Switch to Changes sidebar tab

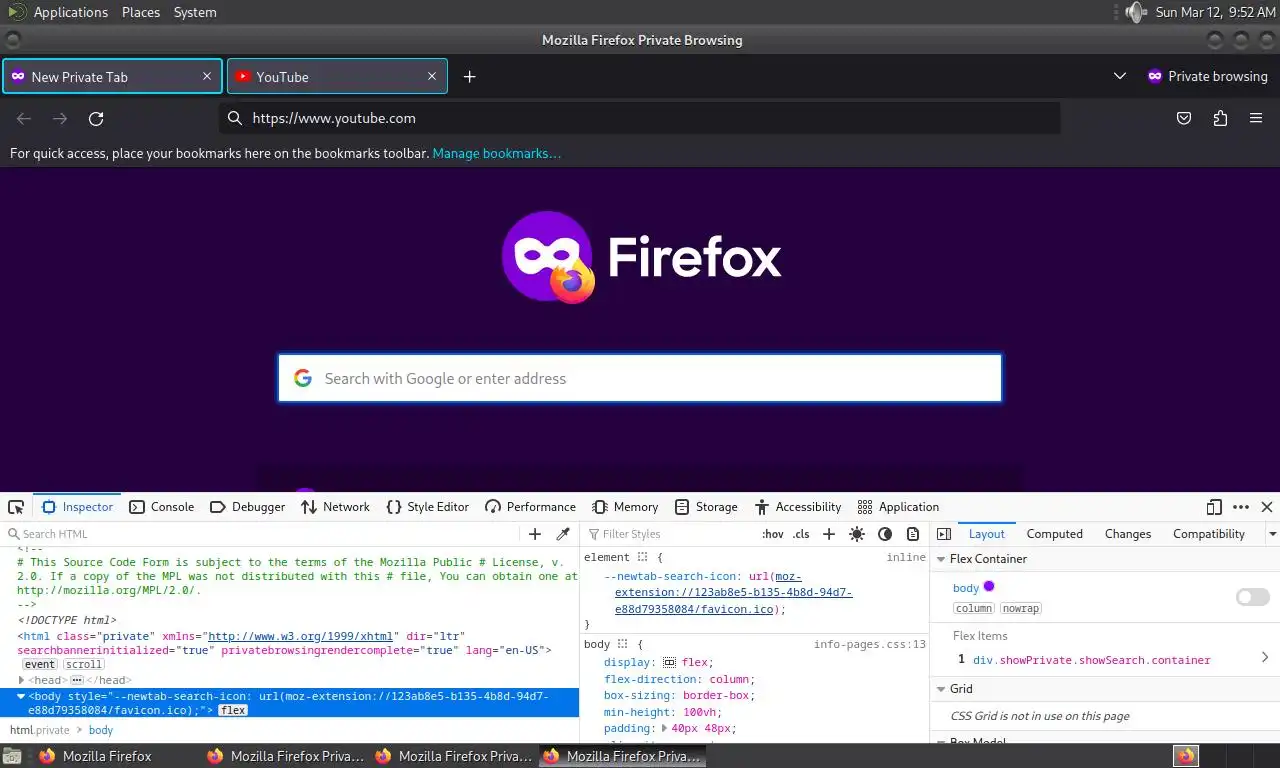pyautogui.click(x=1128, y=534)
